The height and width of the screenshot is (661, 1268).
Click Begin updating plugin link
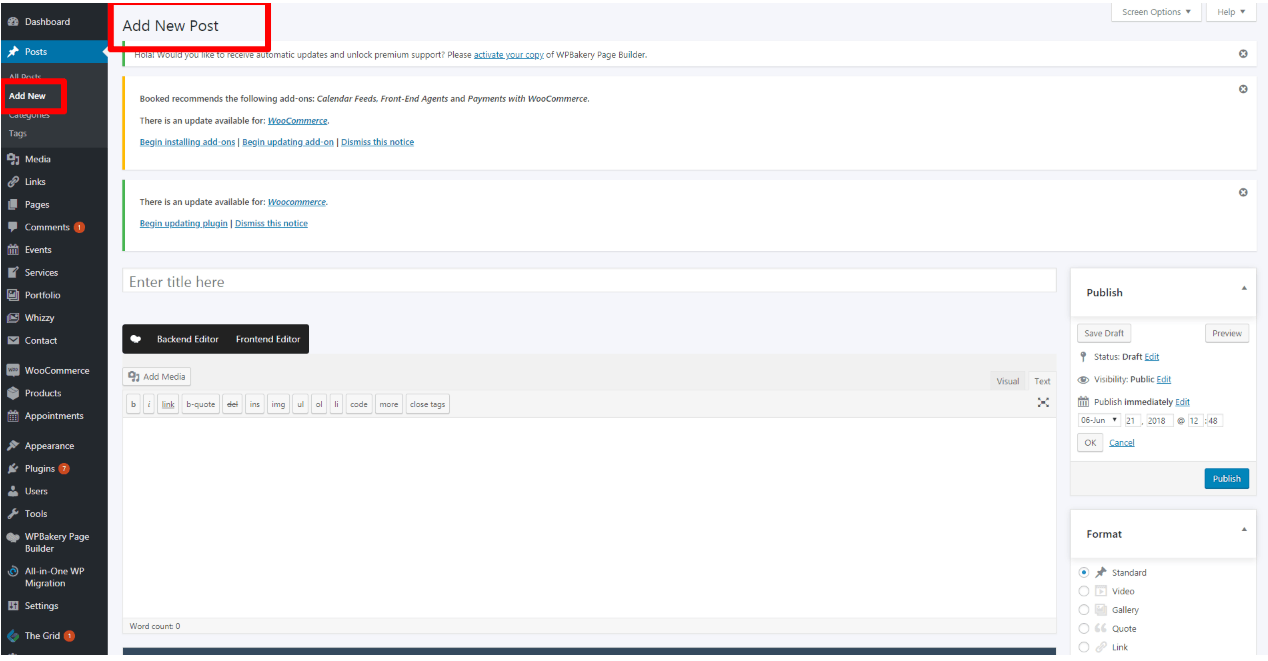[184, 223]
